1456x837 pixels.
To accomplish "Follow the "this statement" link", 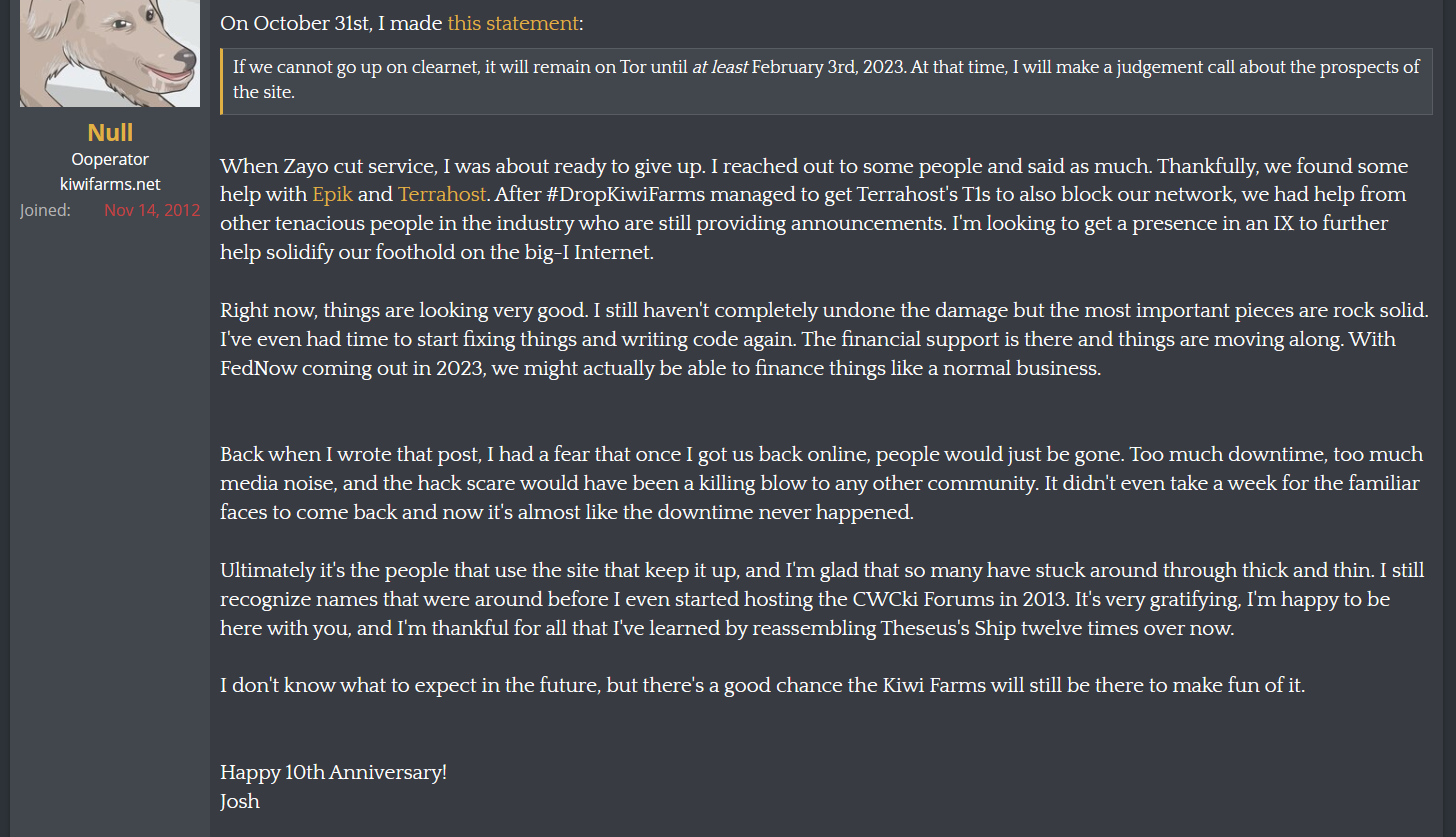I will (513, 23).
